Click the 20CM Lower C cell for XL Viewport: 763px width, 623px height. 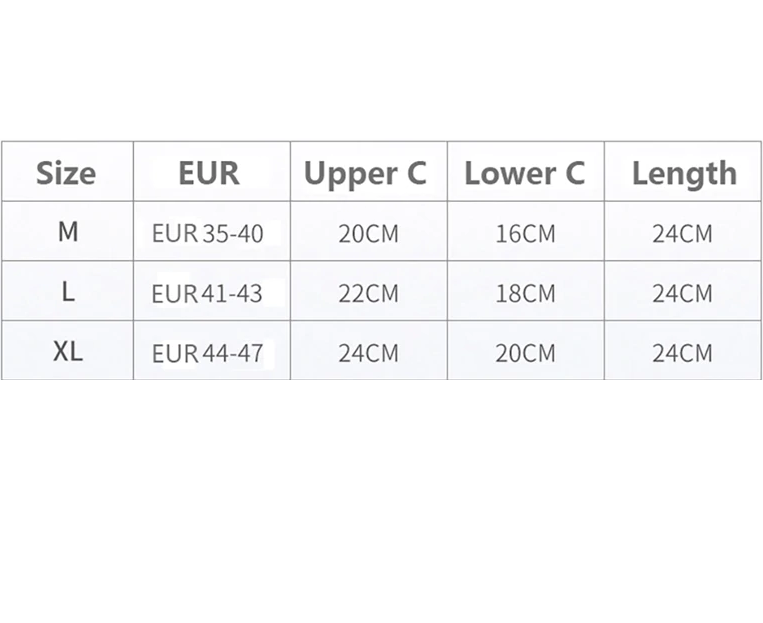pyautogui.click(x=525, y=353)
